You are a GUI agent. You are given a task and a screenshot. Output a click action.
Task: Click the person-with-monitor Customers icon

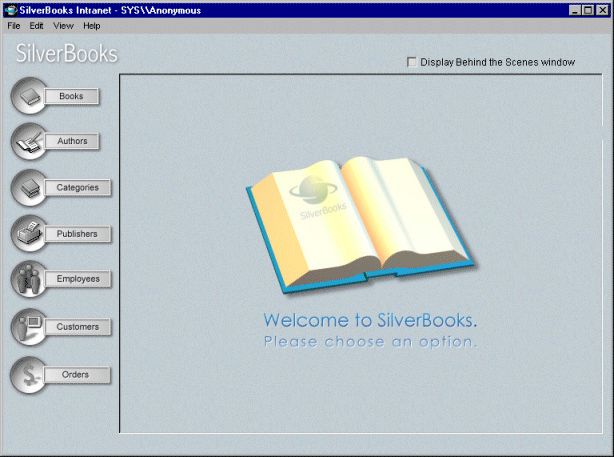pyautogui.click(x=29, y=327)
